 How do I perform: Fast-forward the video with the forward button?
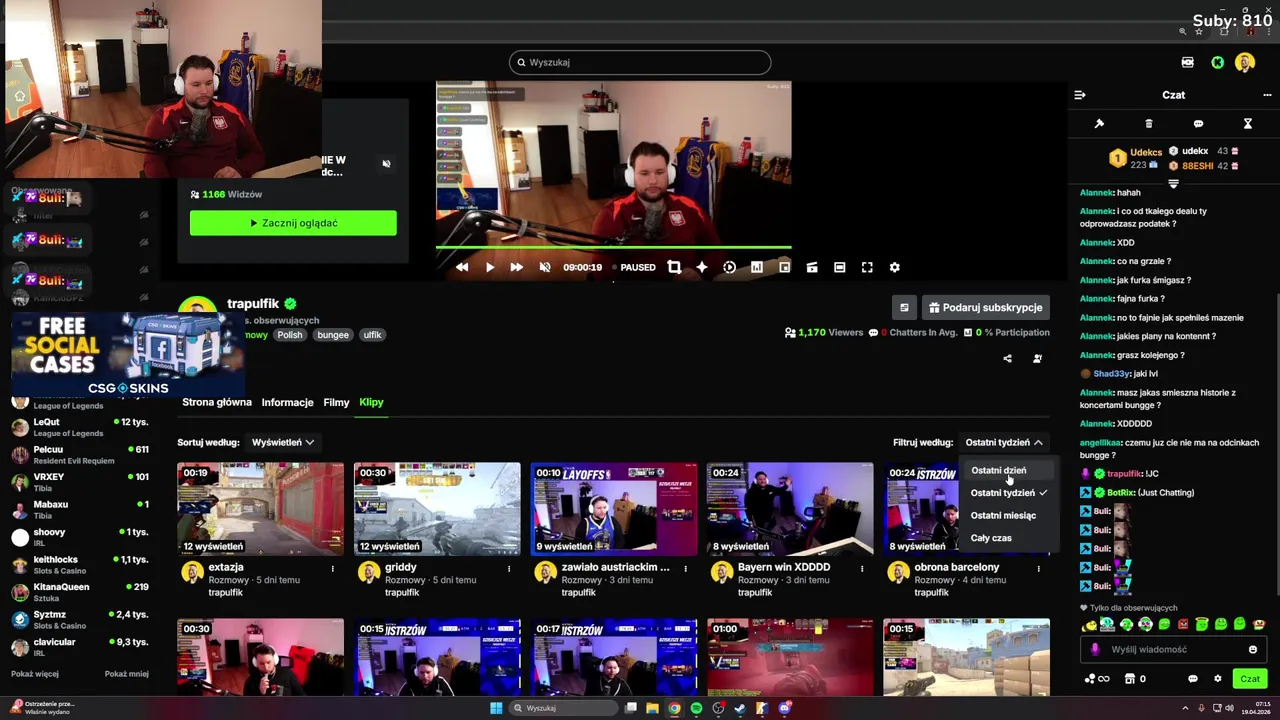[516, 267]
